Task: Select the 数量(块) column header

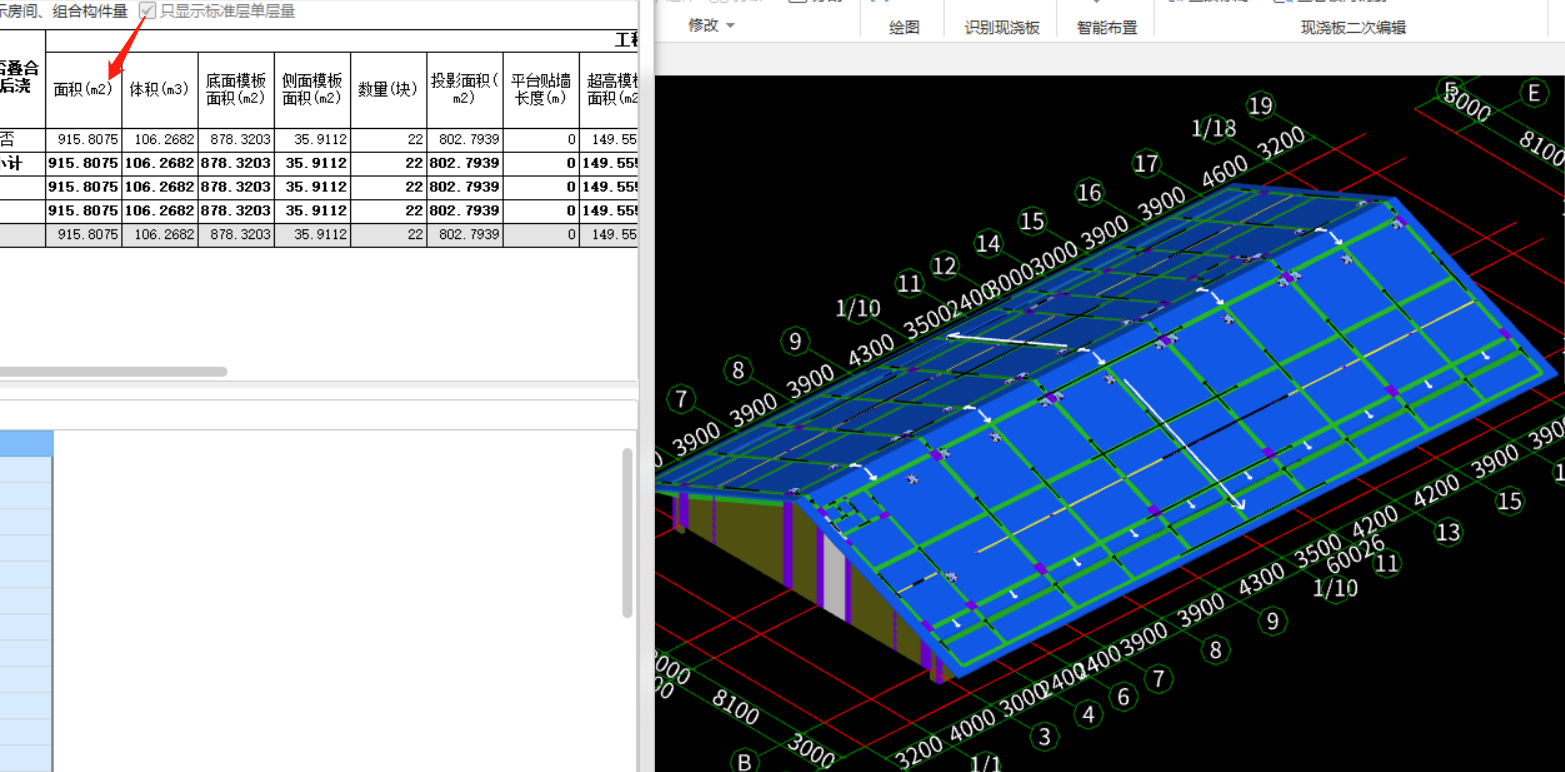Action: point(388,89)
